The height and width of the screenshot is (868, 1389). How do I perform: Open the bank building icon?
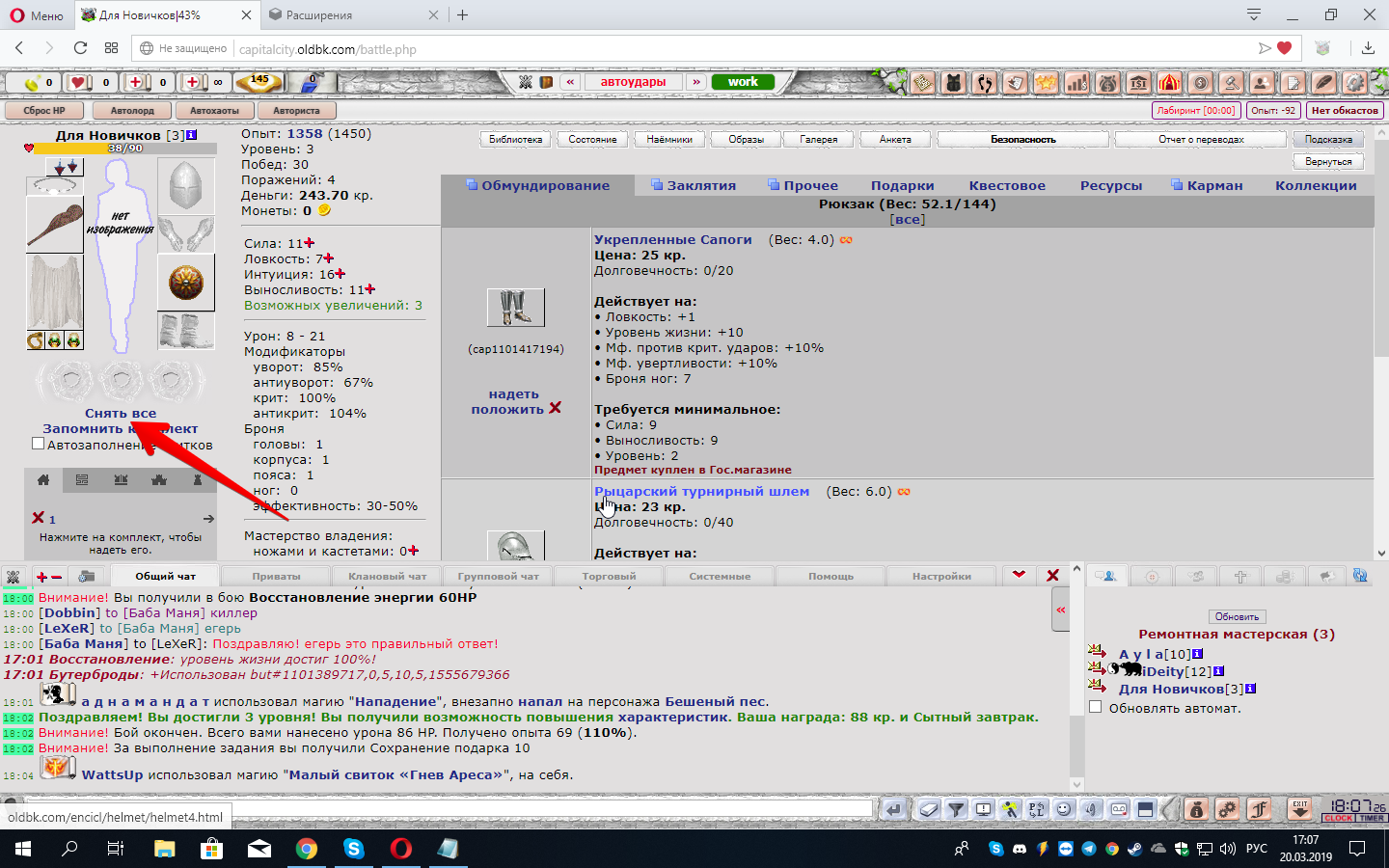click(x=1138, y=83)
